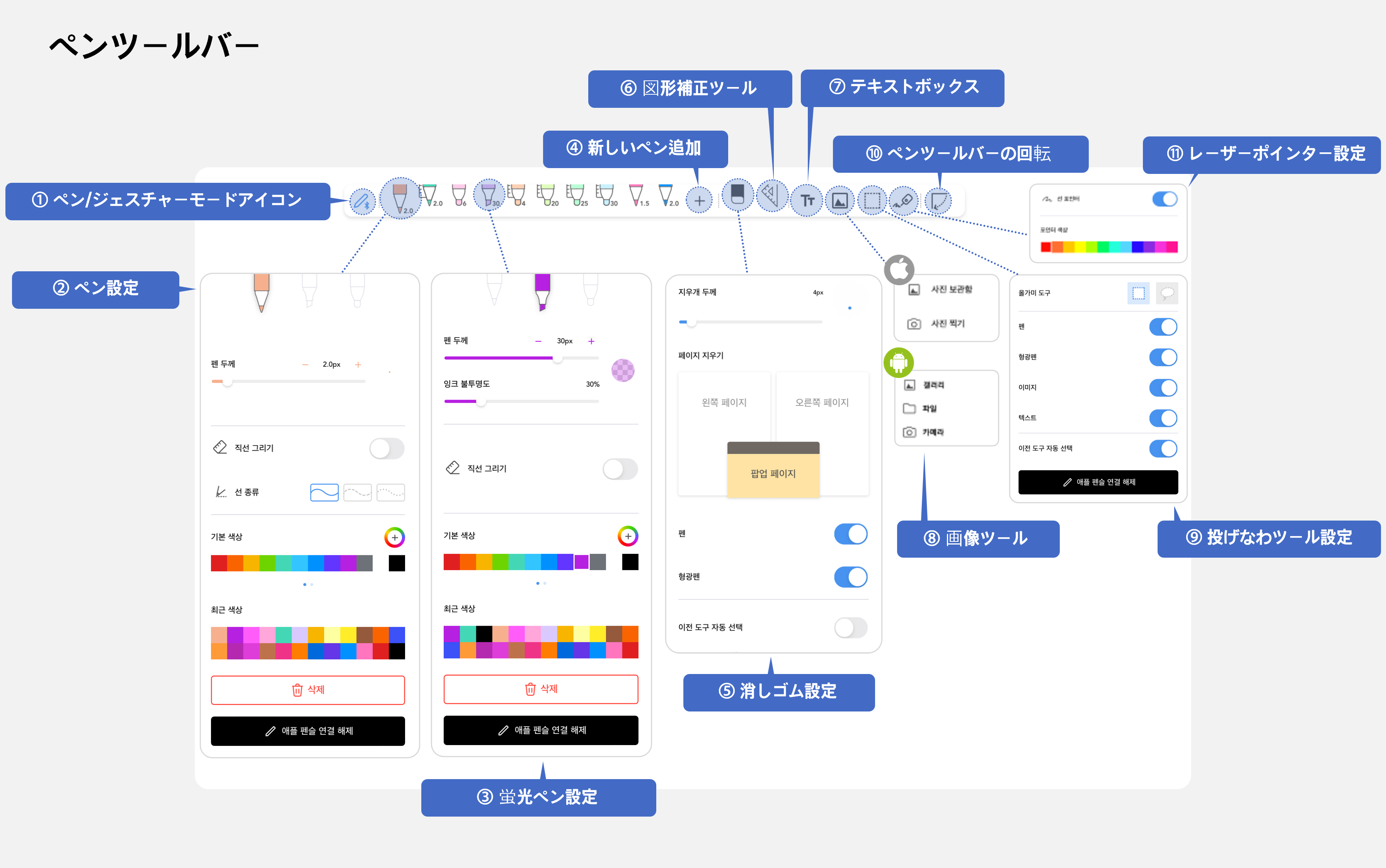1386x868 pixels.
Task: Rotate the pen toolbar with corner icon
Action: 938,201
